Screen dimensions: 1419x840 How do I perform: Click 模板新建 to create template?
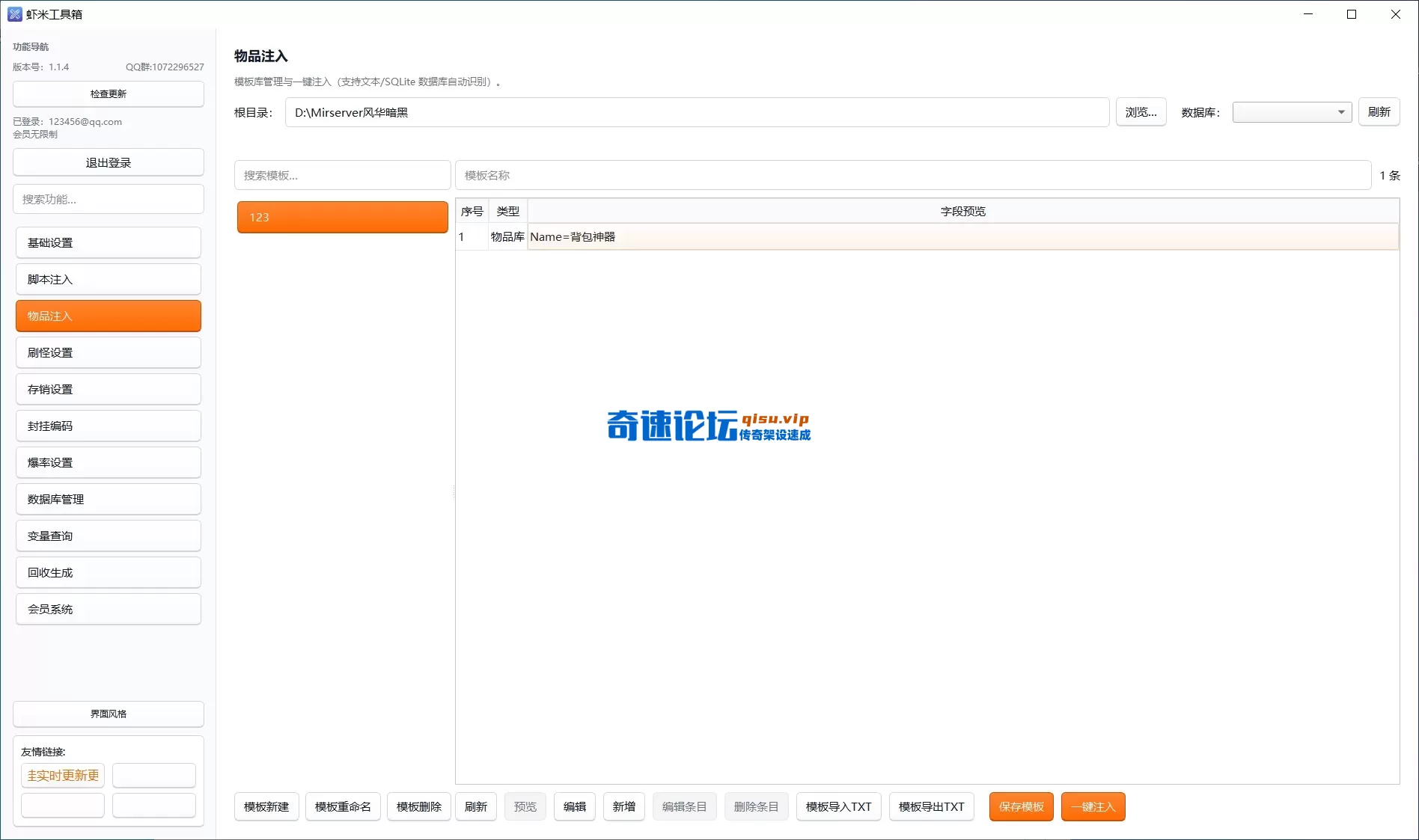(266, 806)
